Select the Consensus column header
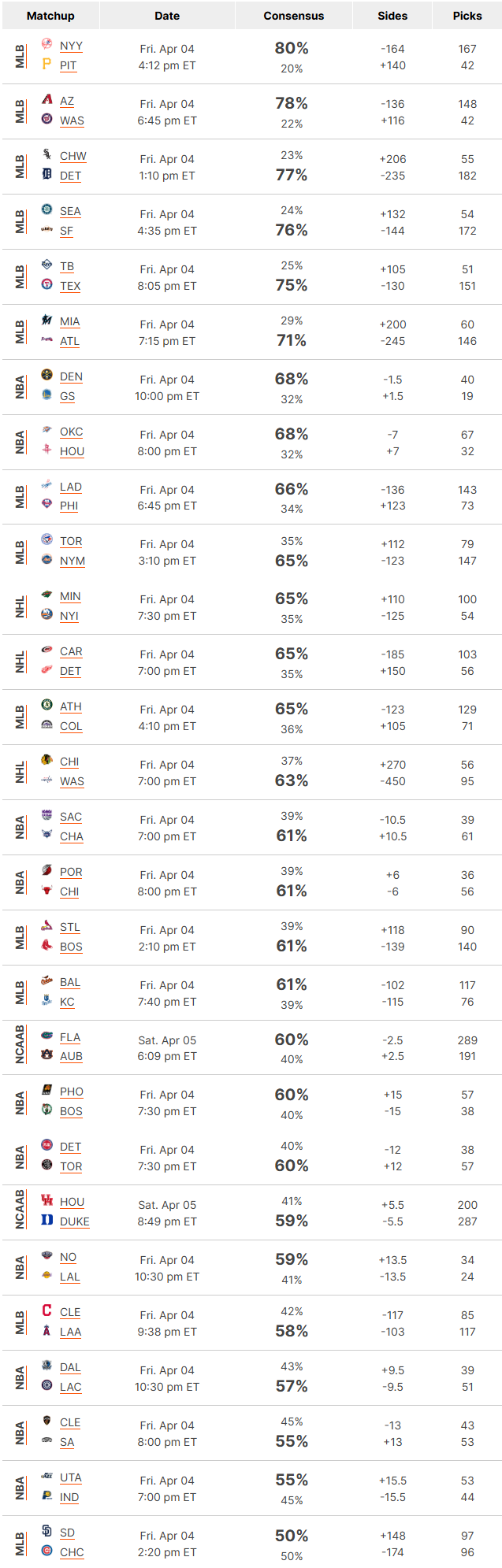This screenshot has width=502, height=1568. tap(293, 16)
